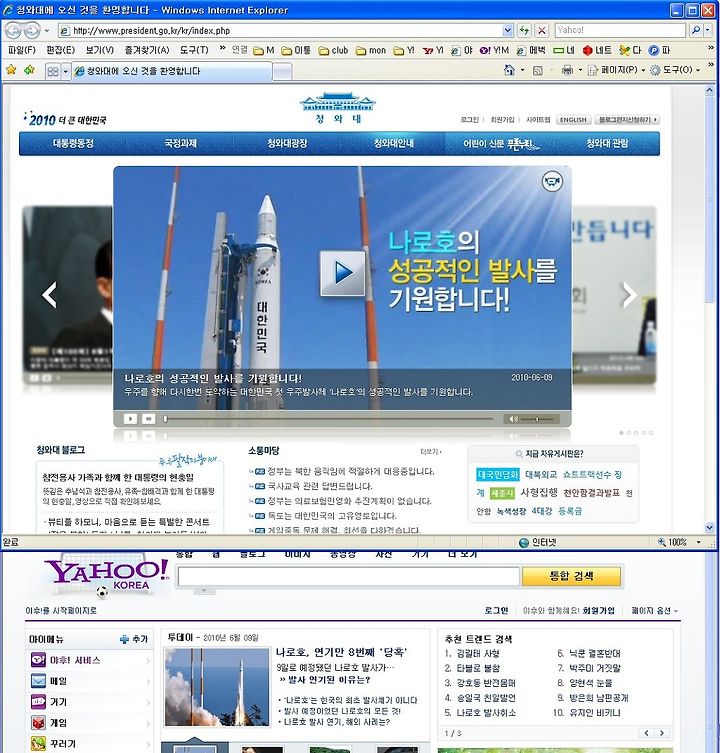Open the 보기(V) menu
The height and width of the screenshot is (753, 720).
[99, 50]
